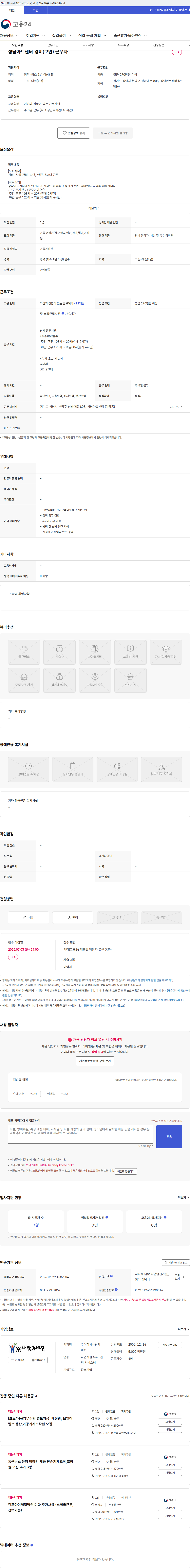Click the 교육비 지원 welfare icon
Image resolution: width=190 pixels, height=1568 pixels.
[130, 652]
